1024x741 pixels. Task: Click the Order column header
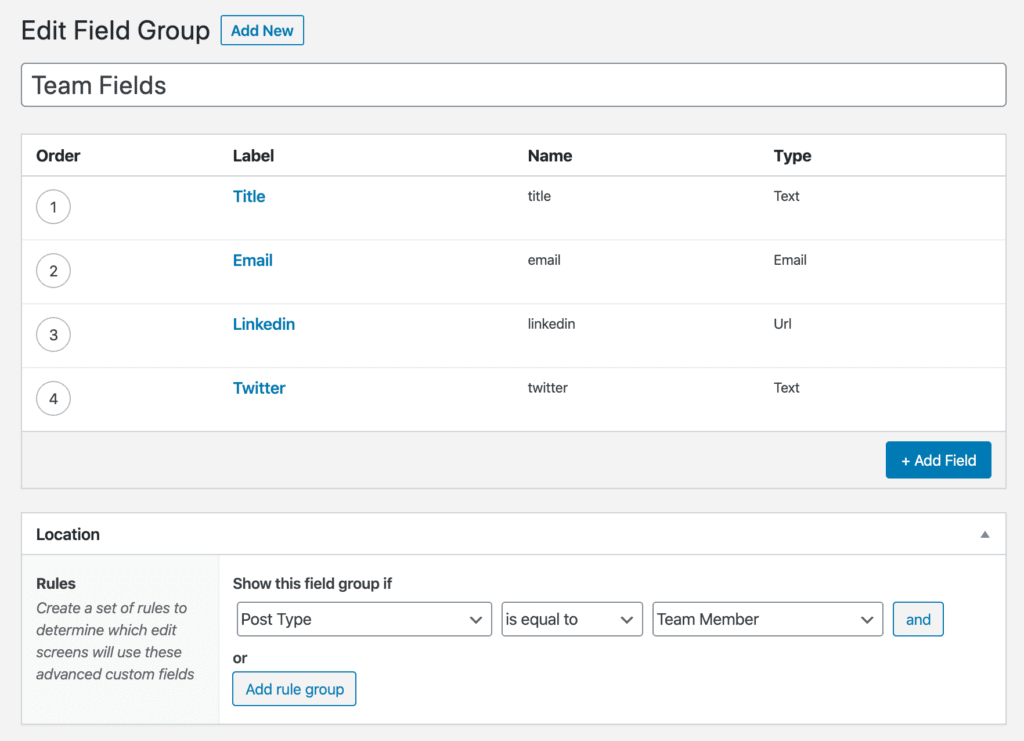pos(58,156)
